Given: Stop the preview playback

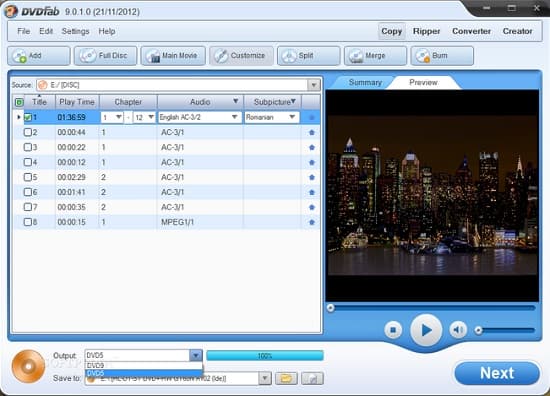Looking at the screenshot, I should point(393,330).
